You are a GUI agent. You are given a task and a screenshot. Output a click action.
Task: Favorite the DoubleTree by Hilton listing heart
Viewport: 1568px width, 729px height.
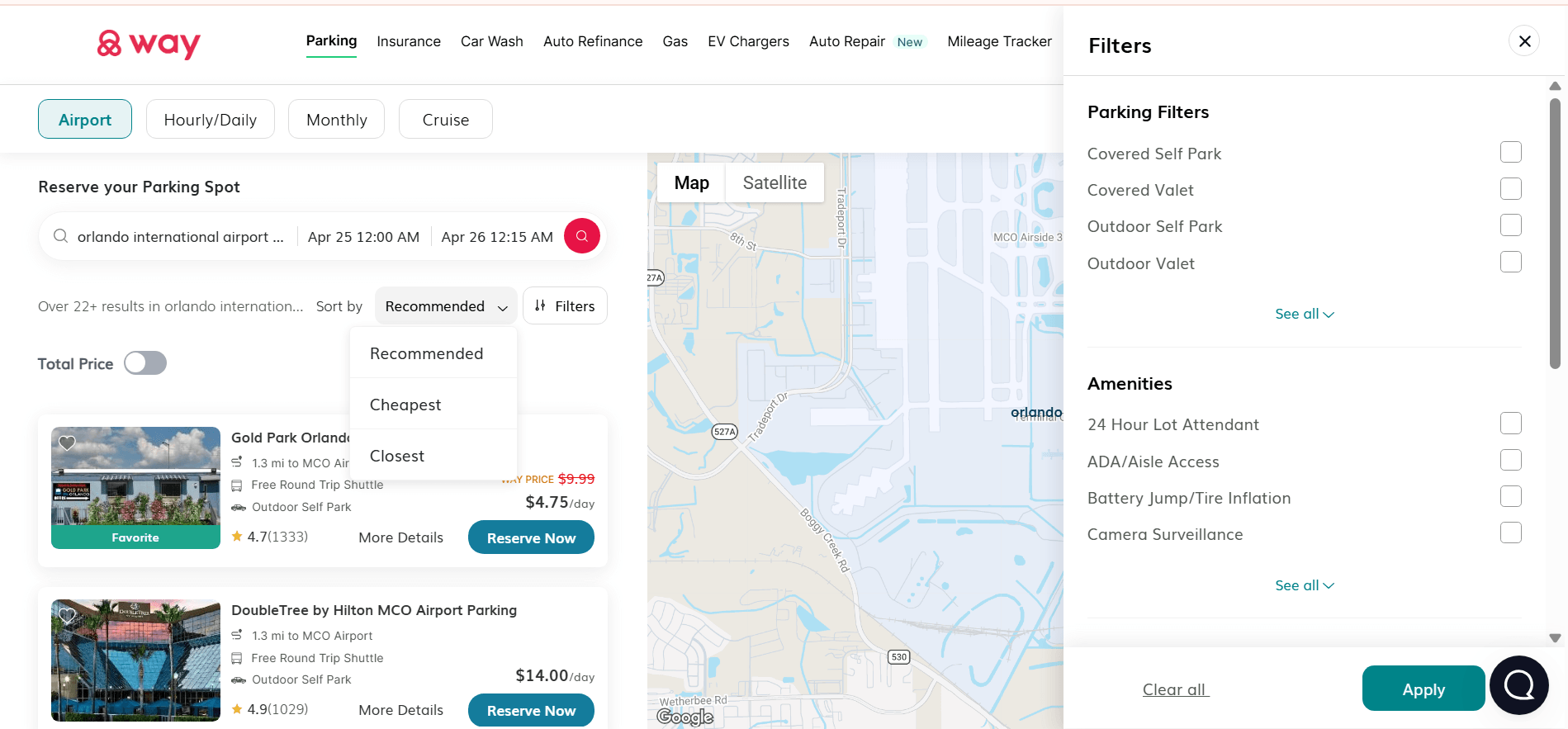pos(67,615)
